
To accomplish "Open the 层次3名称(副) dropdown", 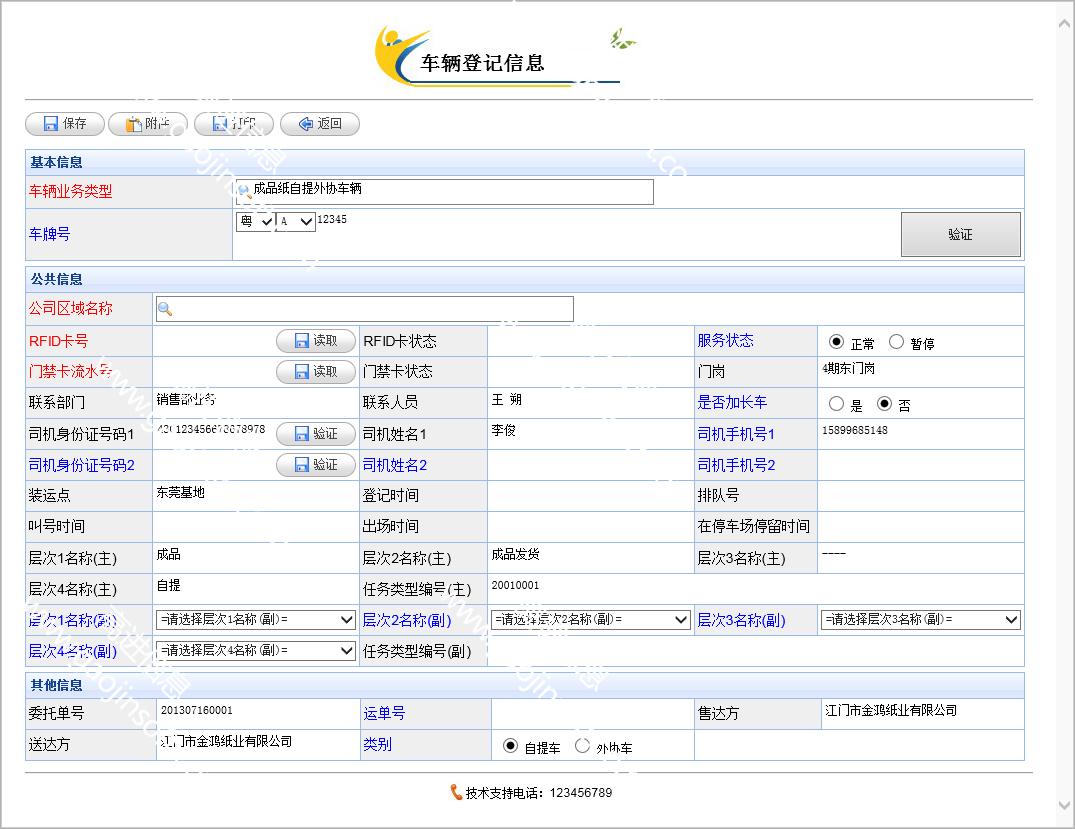I will coord(921,620).
